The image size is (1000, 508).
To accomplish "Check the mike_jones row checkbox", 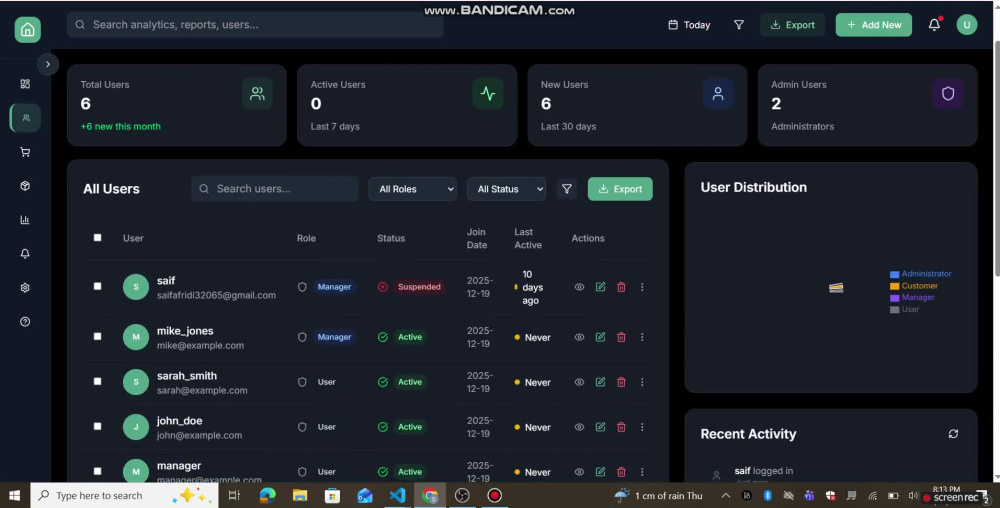I will (x=98, y=337).
